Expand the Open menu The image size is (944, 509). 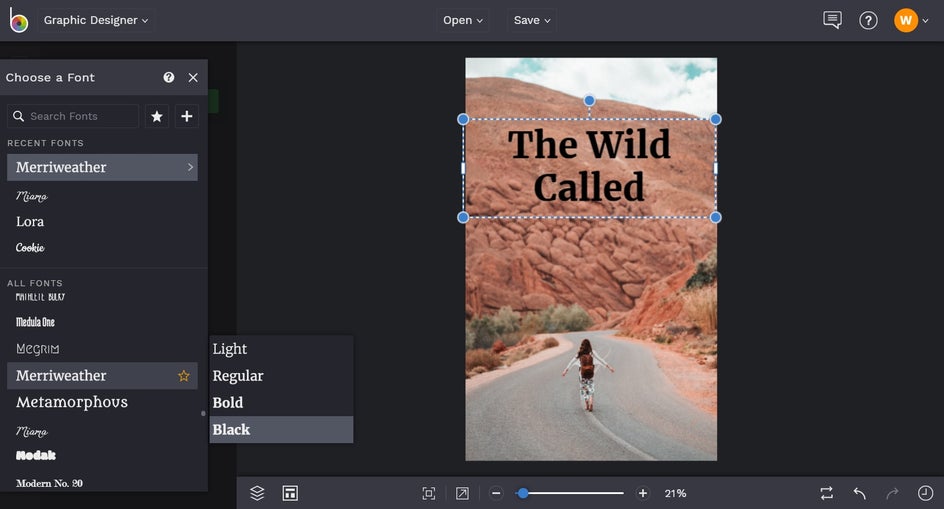pos(462,20)
